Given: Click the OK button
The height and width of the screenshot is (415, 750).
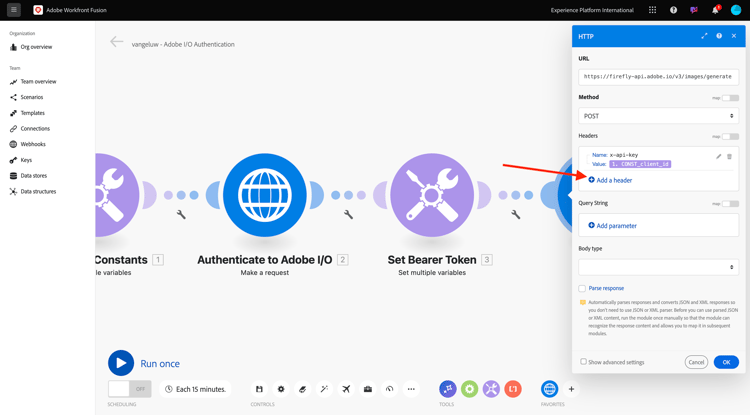Looking at the screenshot, I should tap(726, 362).
